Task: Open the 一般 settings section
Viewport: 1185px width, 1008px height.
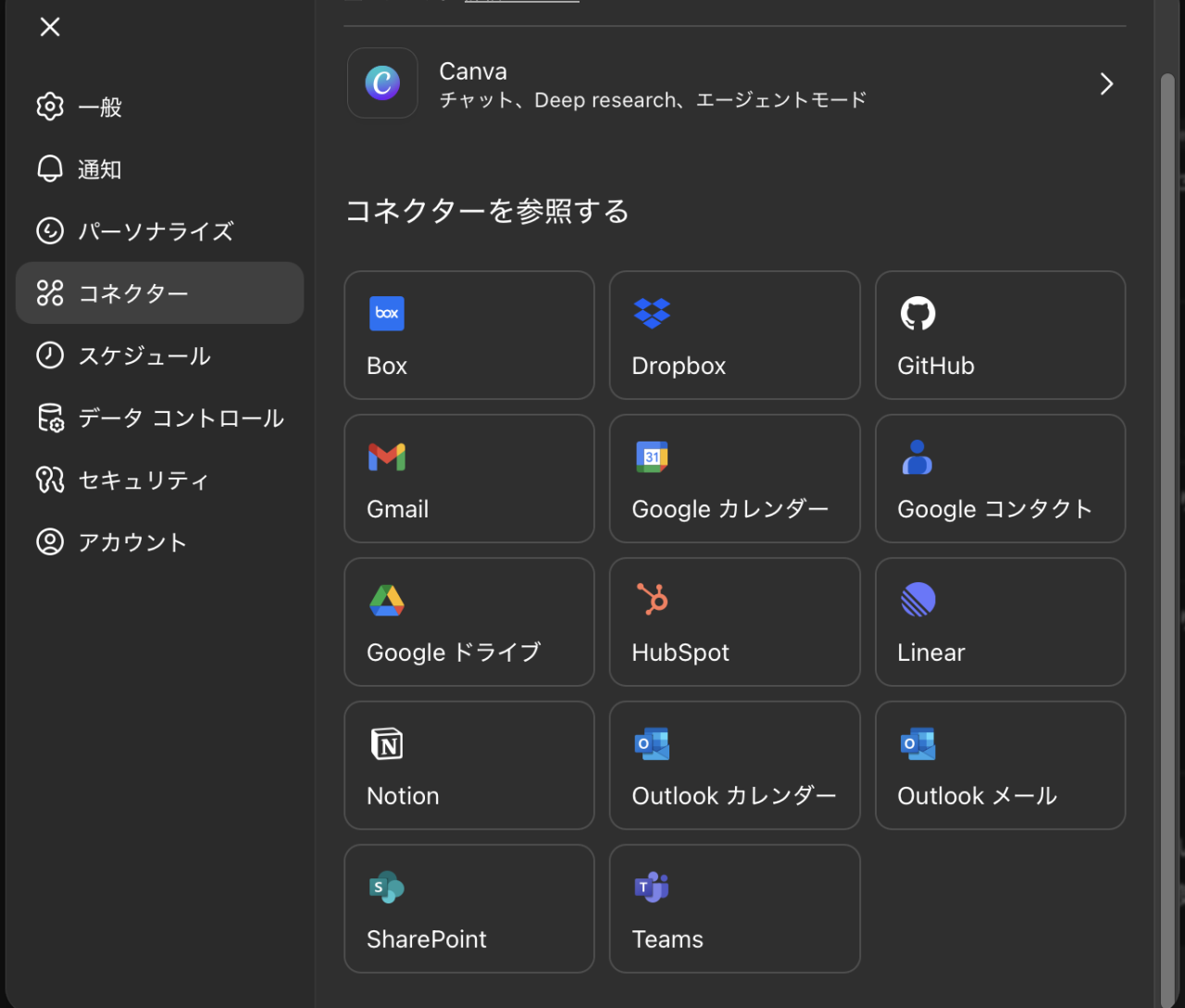Action: 160,106
